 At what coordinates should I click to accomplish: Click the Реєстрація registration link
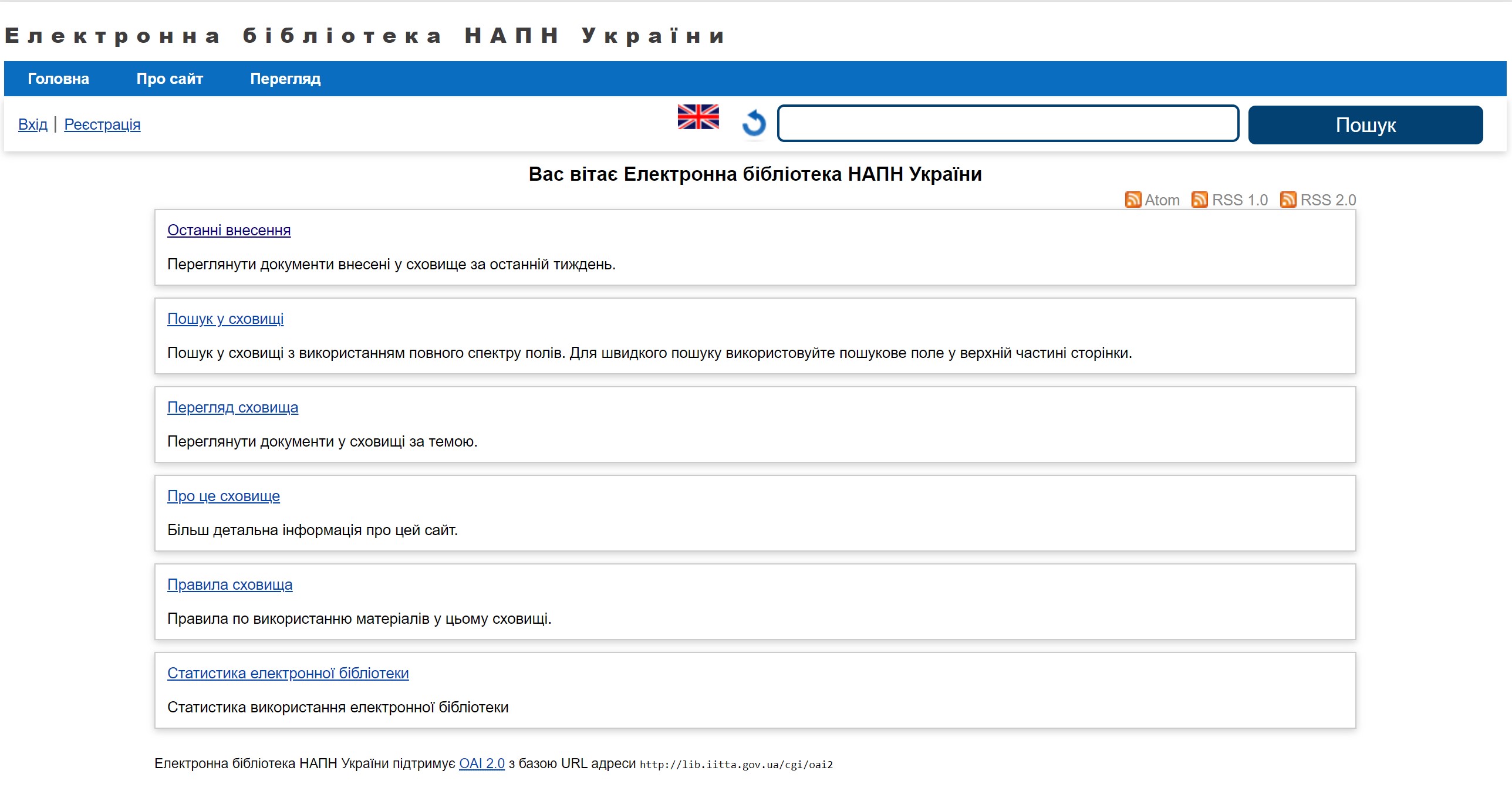click(x=102, y=124)
